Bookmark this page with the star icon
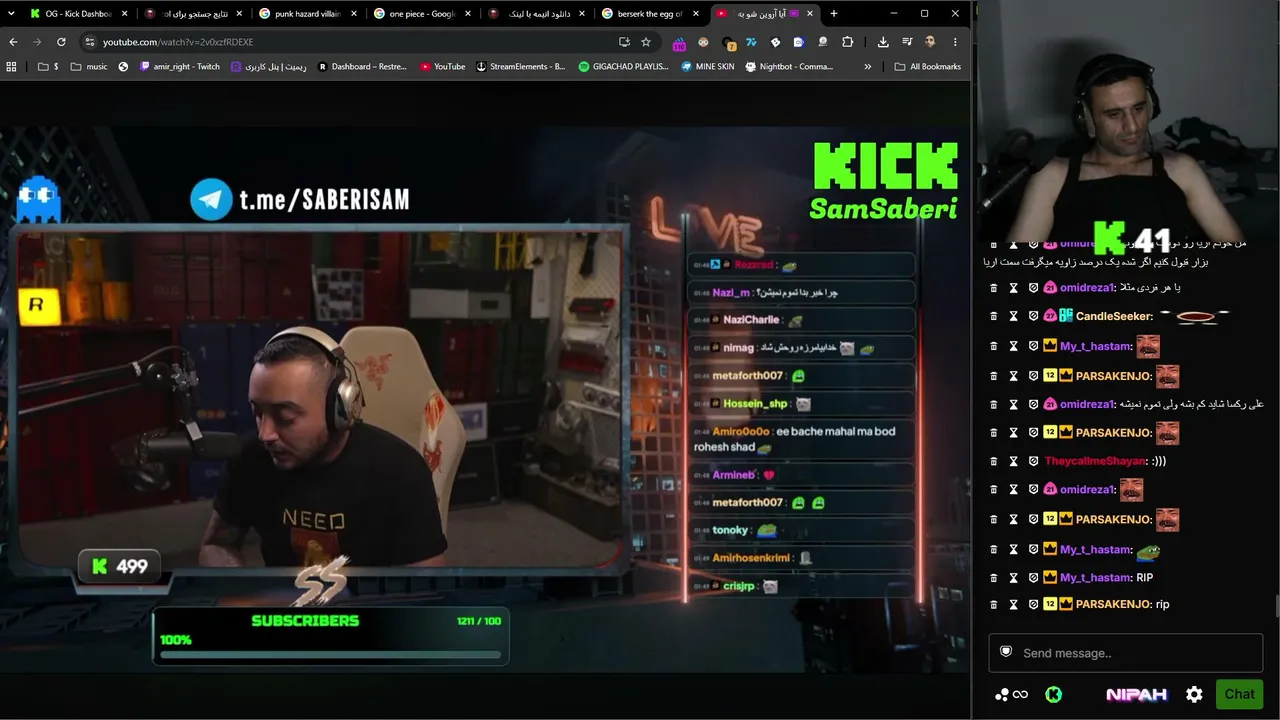1280x720 pixels. click(646, 42)
